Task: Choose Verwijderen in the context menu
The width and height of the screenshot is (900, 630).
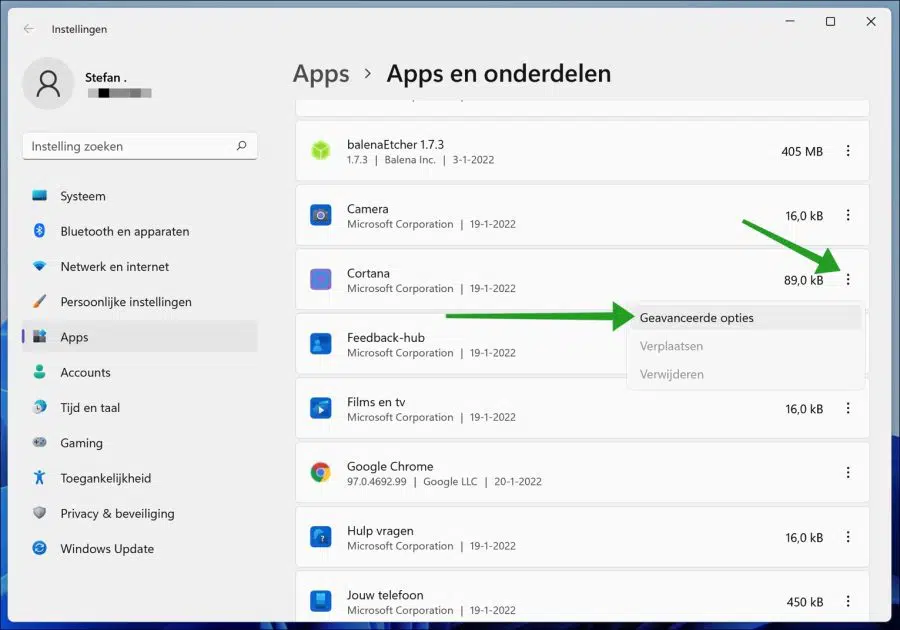Action: [x=746, y=374]
